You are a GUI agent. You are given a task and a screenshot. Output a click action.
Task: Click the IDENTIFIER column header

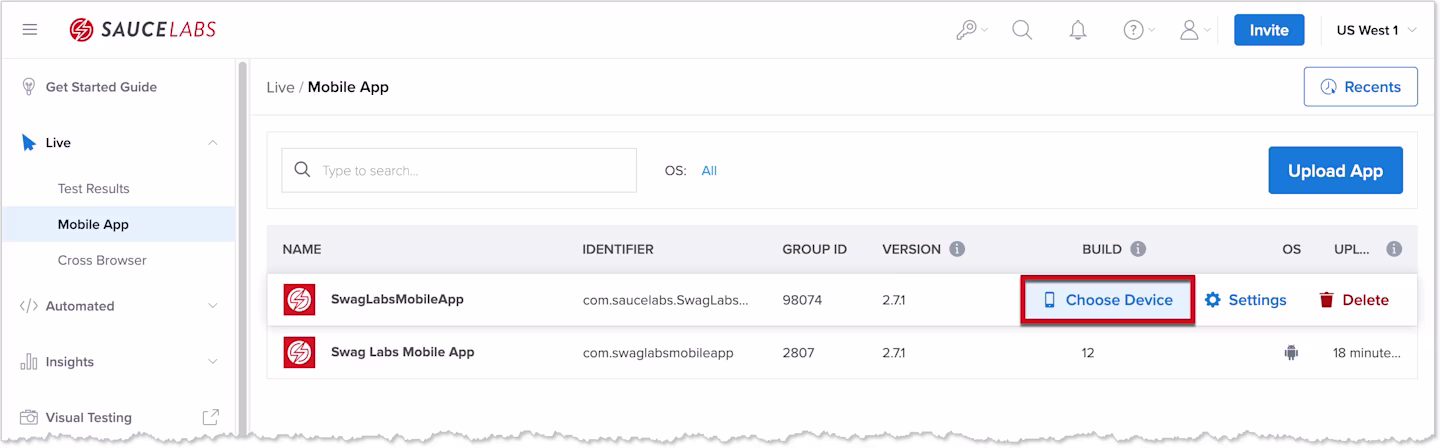pos(618,249)
